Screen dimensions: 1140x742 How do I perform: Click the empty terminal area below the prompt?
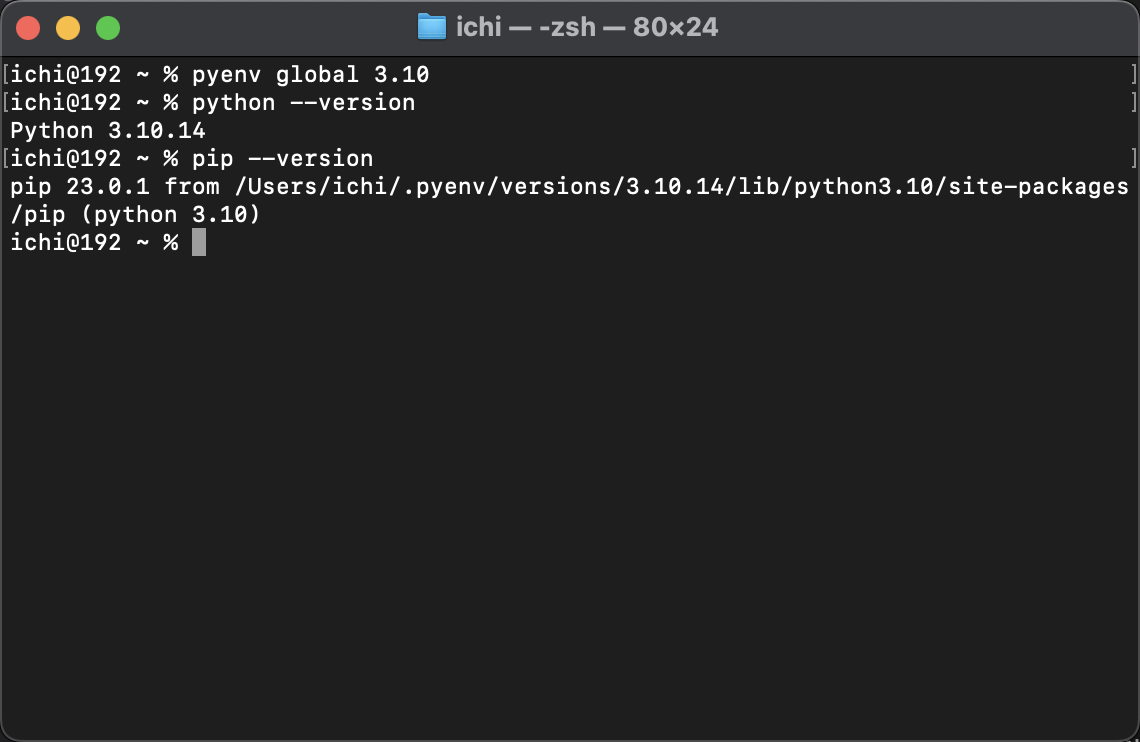coord(570,494)
